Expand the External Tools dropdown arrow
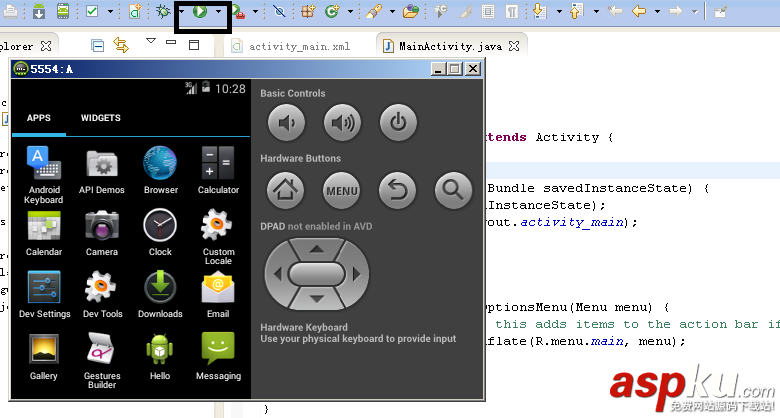 click(256, 11)
